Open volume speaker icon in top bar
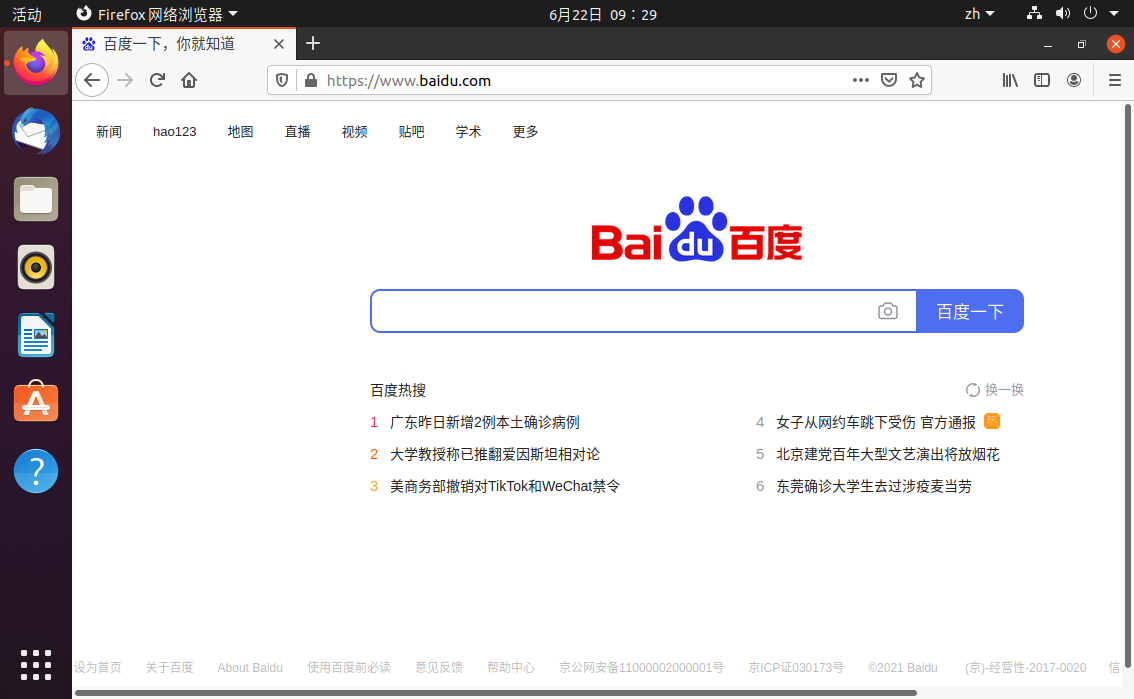This screenshot has height=699, width=1134. [1062, 14]
